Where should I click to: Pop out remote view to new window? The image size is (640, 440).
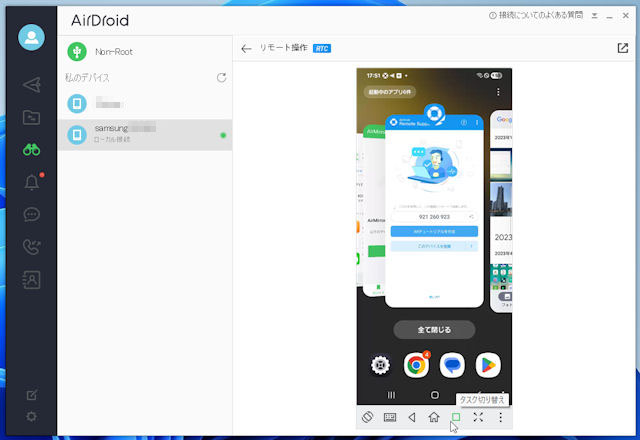(x=622, y=48)
